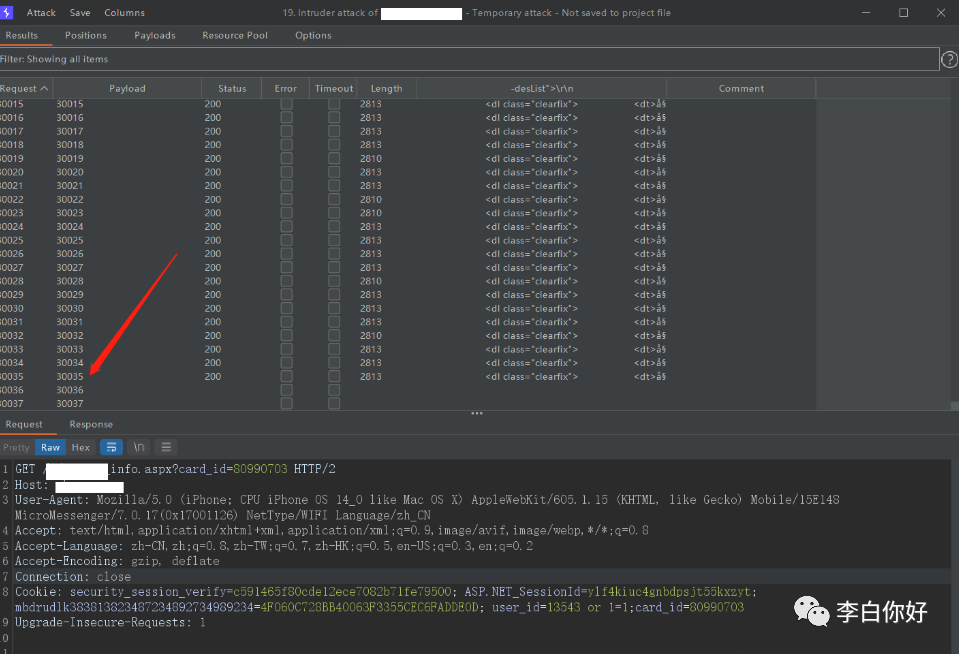Toggle Error checkbox for payload 30015
Image resolution: width=959 pixels, height=654 pixels.
pos(286,104)
